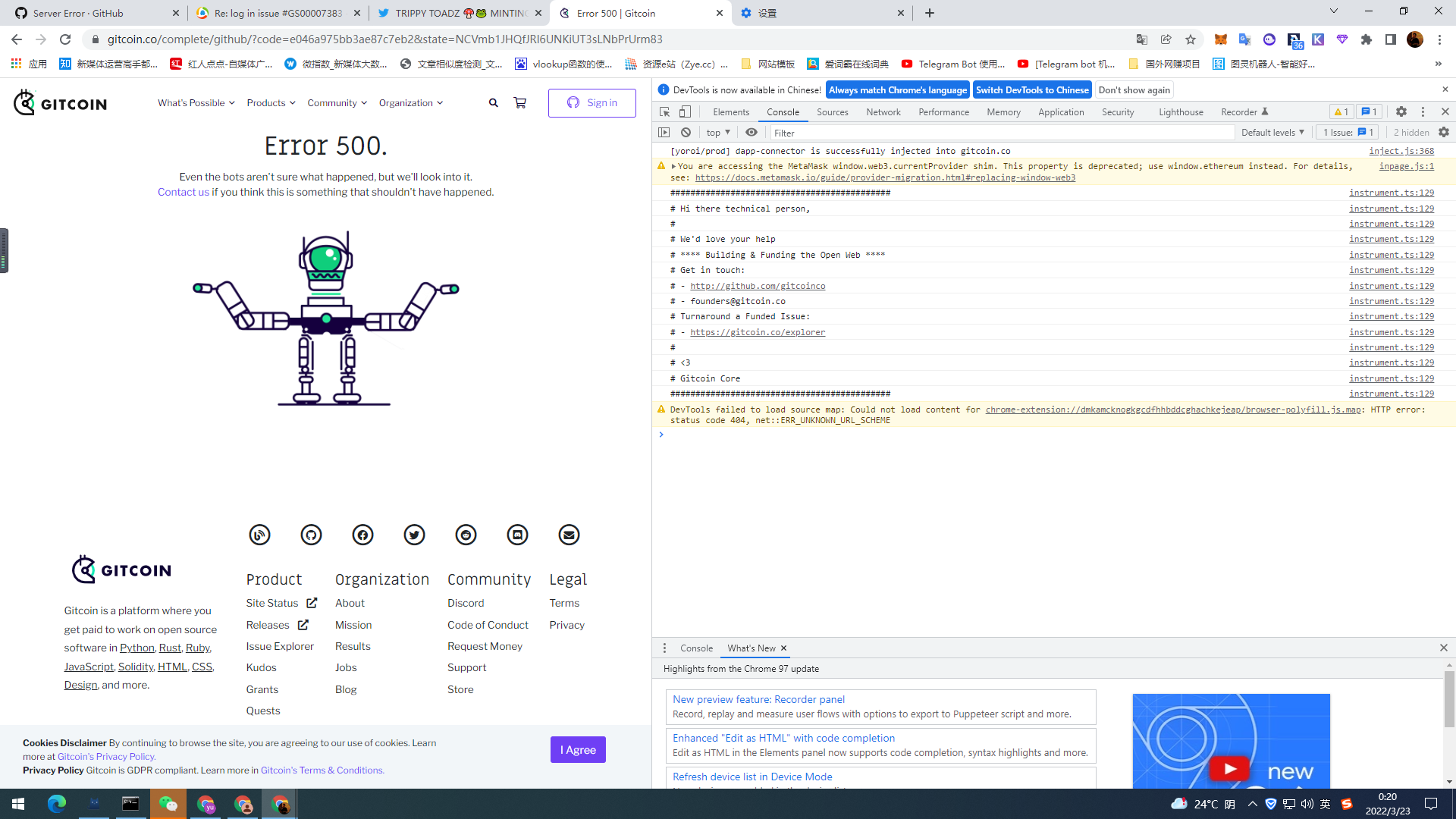Show the console sidebar
1456x819 pixels.
point(664,133)
